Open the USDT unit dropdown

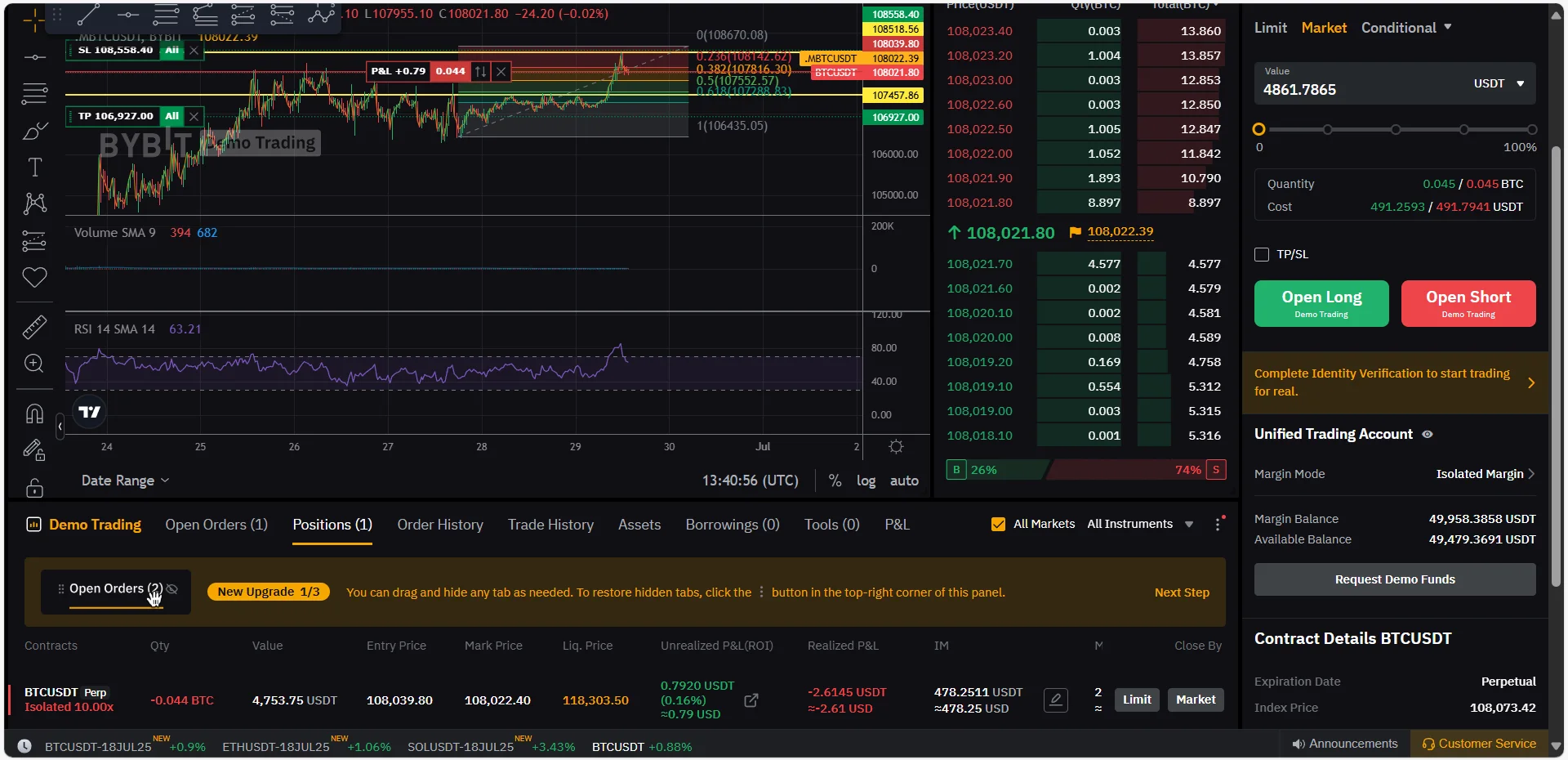tap(1499, 83)
